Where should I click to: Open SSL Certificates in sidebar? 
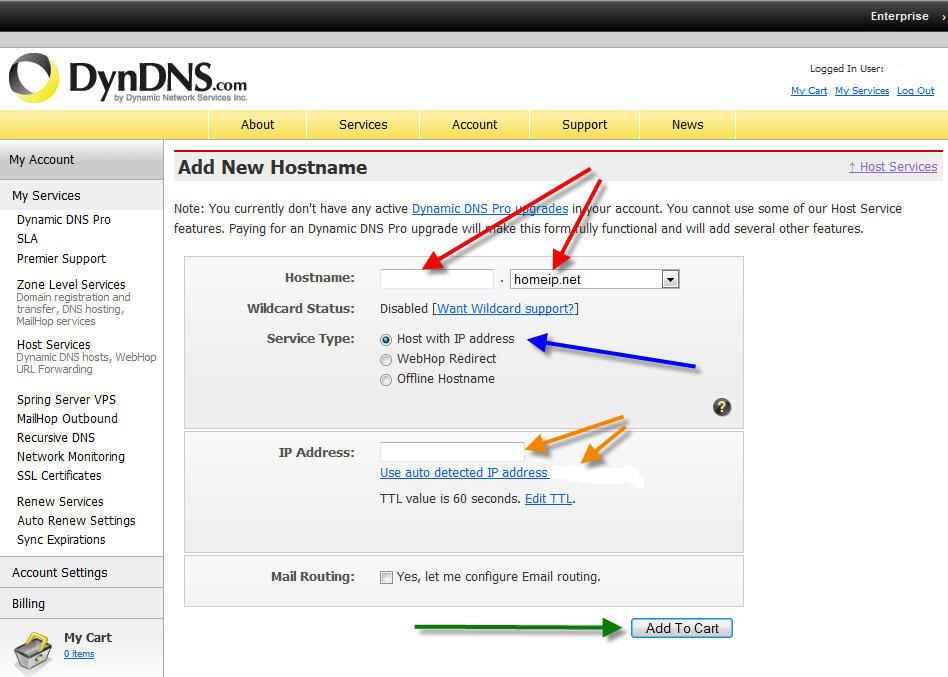click(59, 476)
